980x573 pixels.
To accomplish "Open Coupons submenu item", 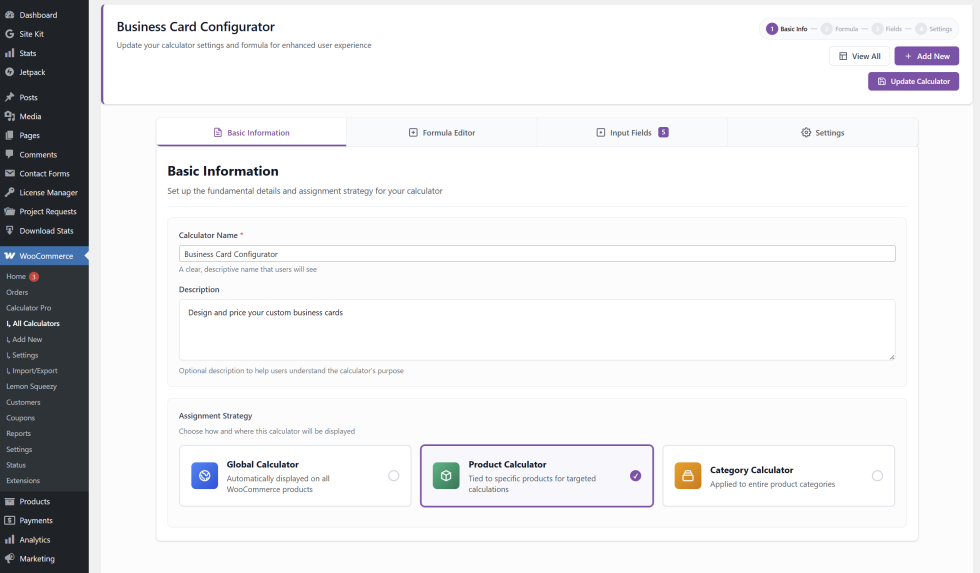I will click(21, 417).
